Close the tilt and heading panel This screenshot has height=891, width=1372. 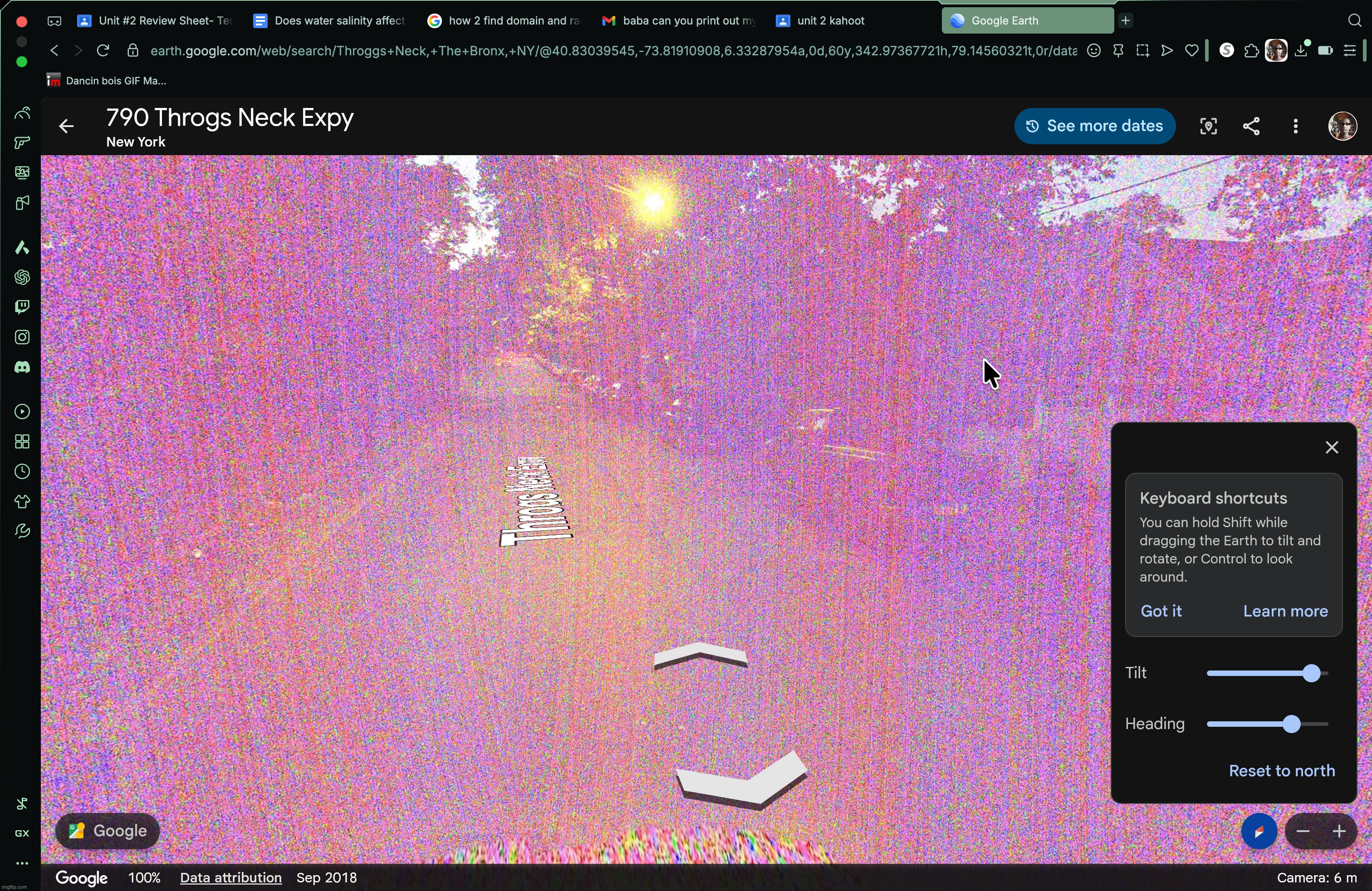click(x=1332, y=447)
